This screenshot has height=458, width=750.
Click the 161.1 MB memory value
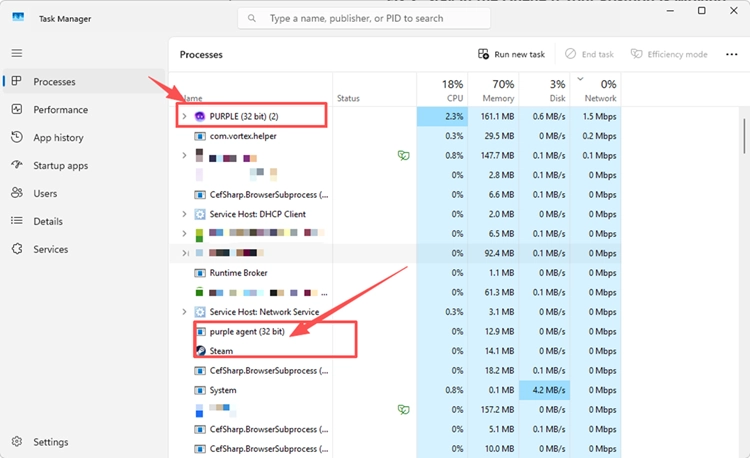[497, 116]
